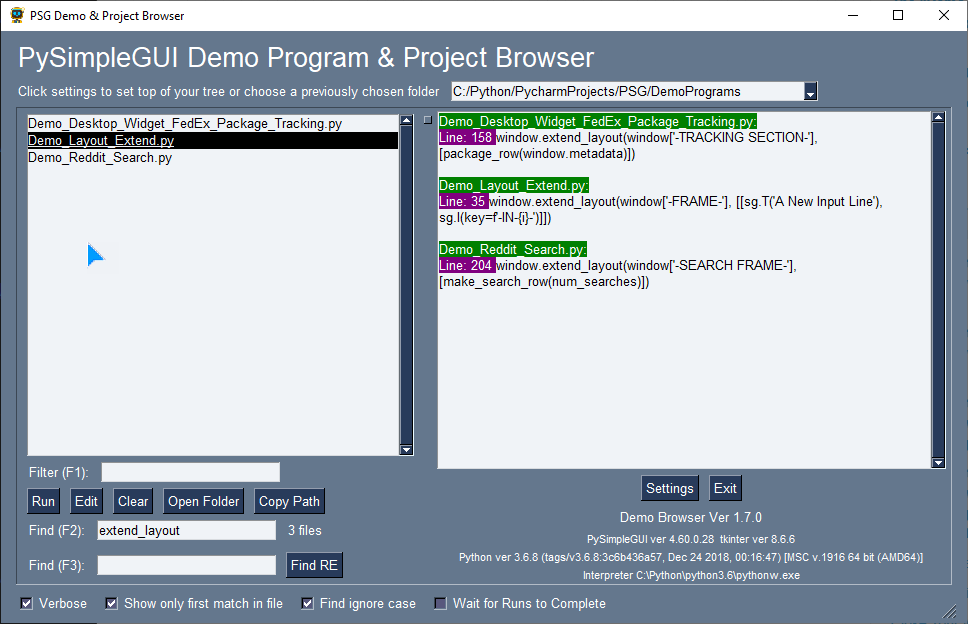Viewport: 968px width, 624px height.
Task: Click Open Folder
Action: point(203,501)
